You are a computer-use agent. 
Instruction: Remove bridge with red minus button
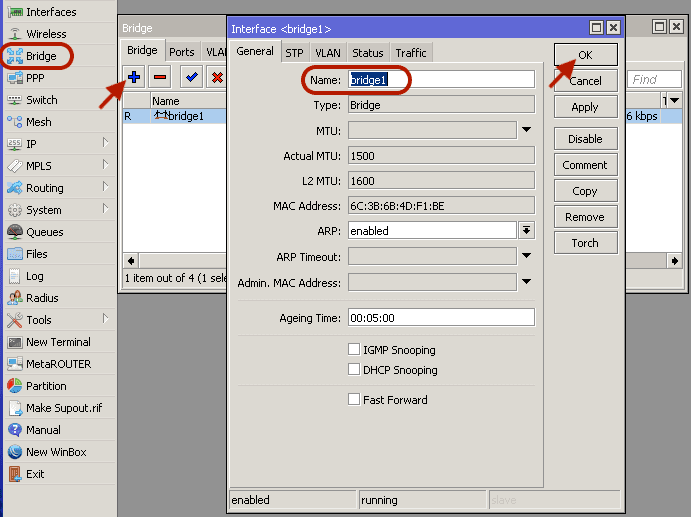[160, 78]
